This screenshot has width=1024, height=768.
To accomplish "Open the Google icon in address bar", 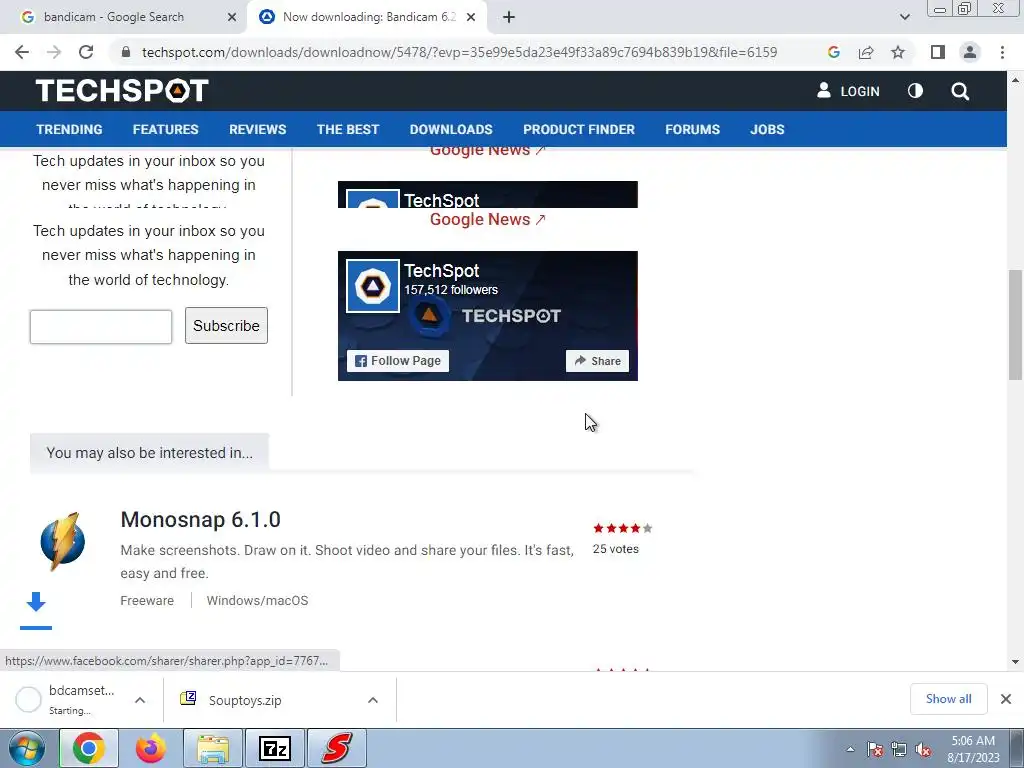I will tap(833, 52).
